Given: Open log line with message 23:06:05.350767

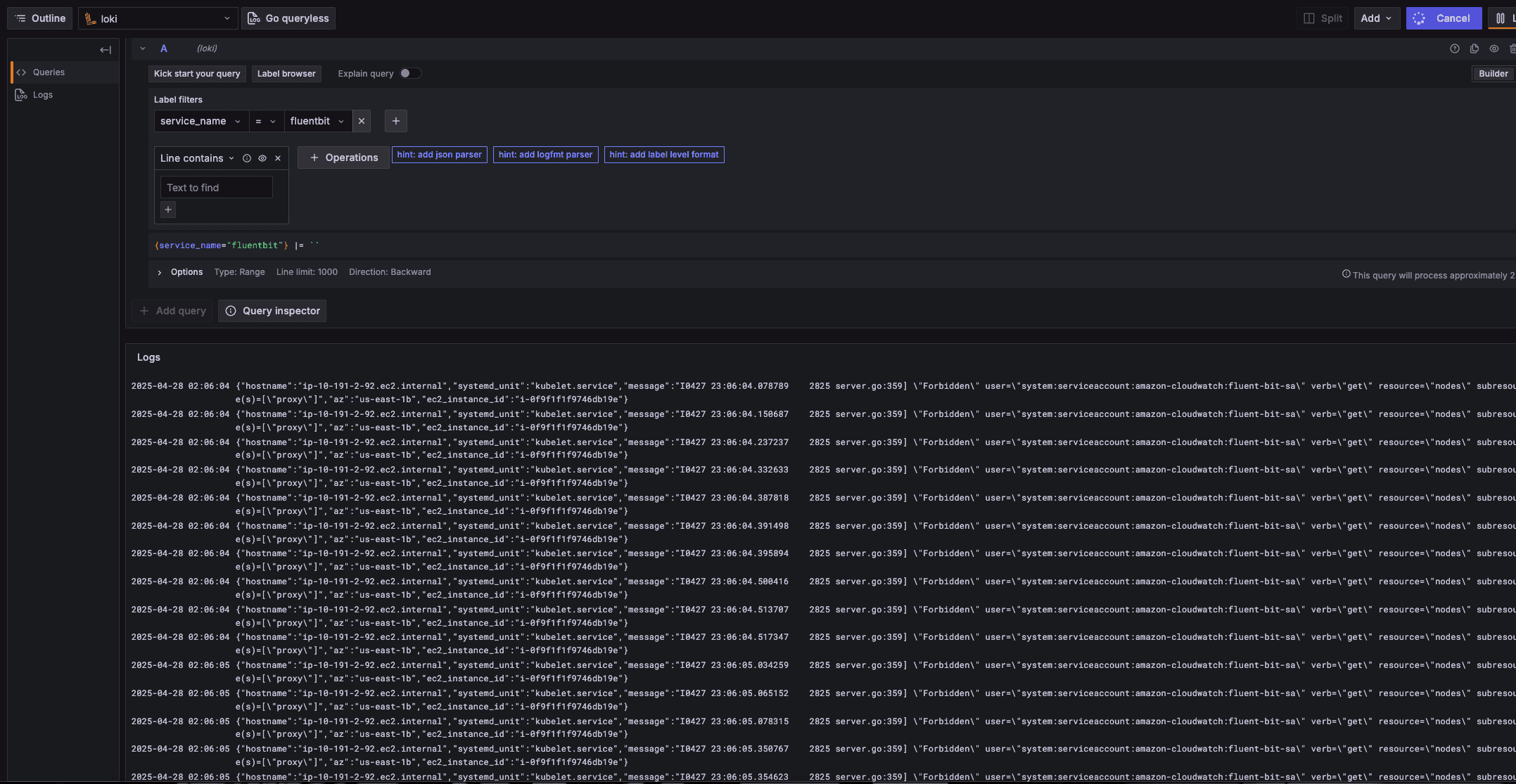Looking at the screenshot, I should pyautogui.click(x=822, y=755).
